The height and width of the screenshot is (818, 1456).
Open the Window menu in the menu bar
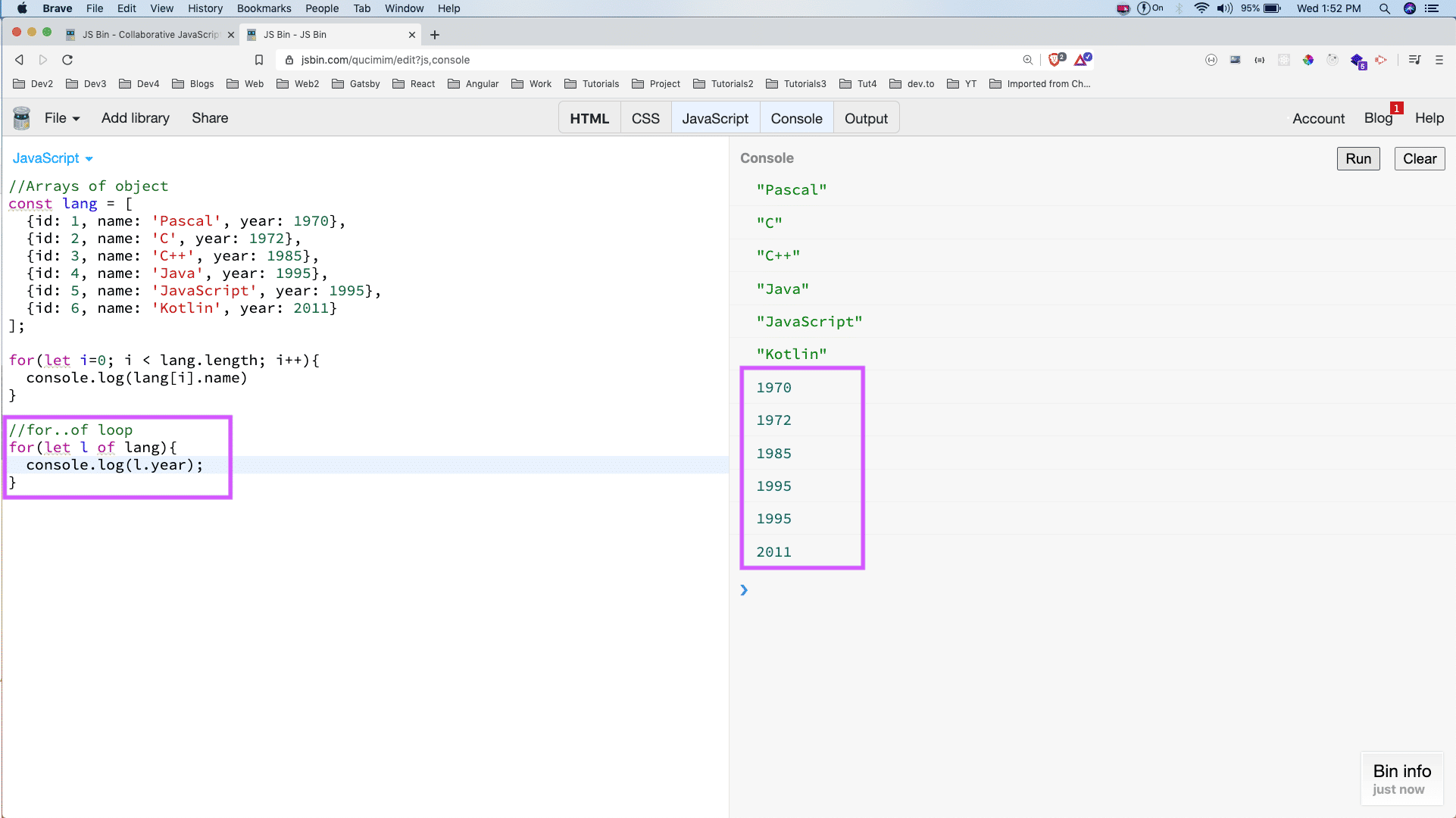pos(404,8)
